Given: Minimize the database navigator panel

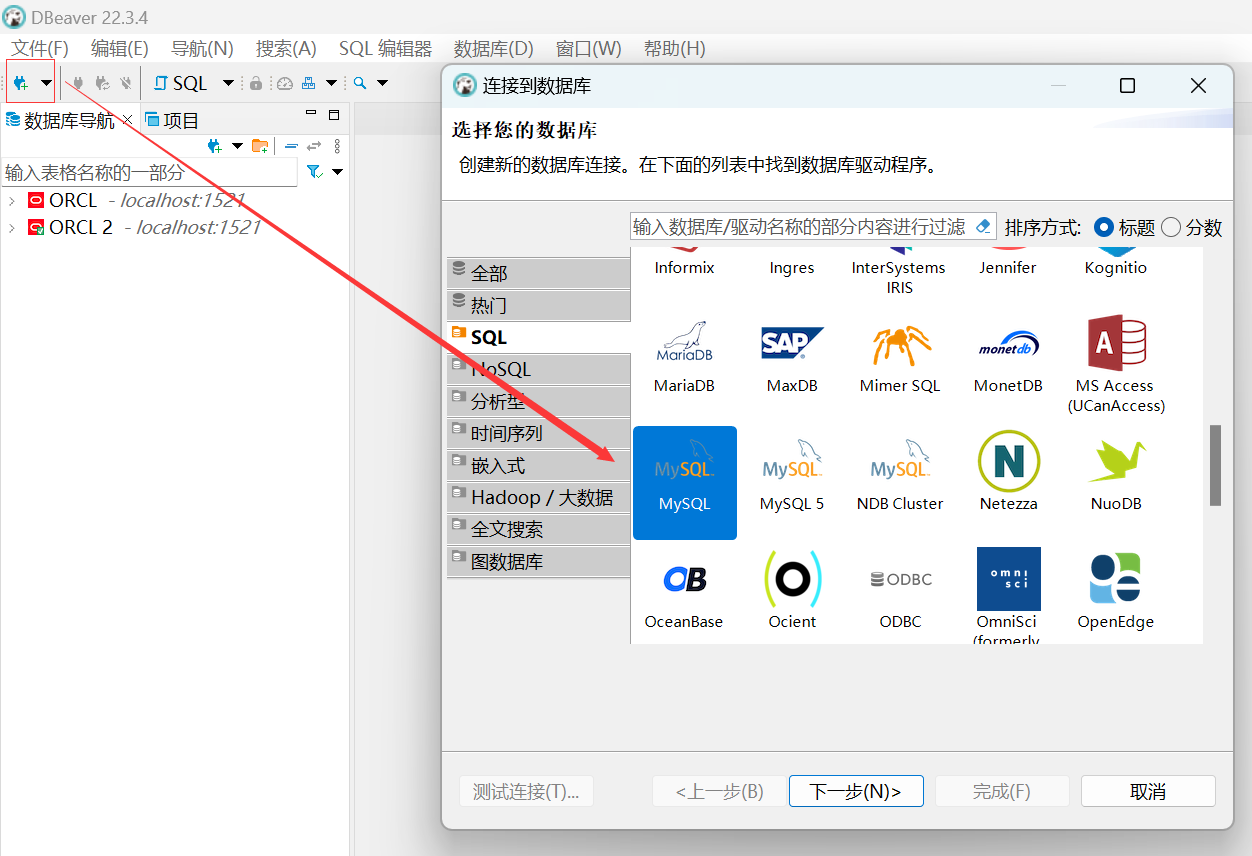Looking at the screenshot, I should (311, 113).
